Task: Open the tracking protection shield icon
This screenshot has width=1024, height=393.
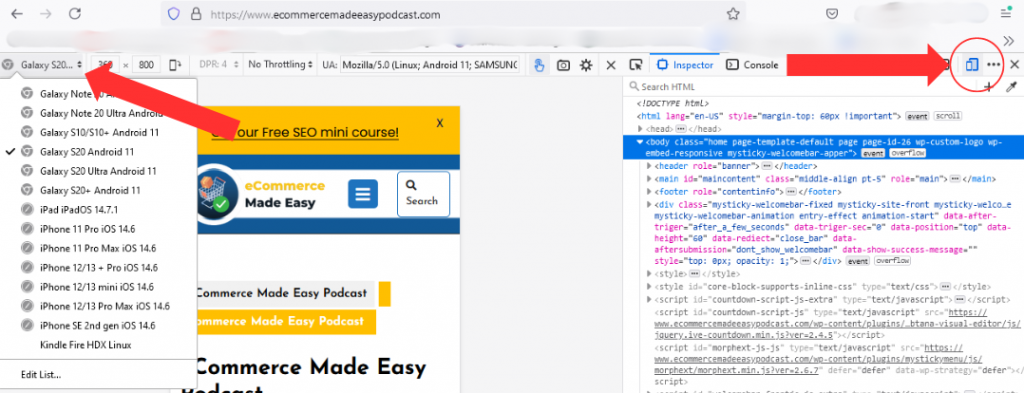Action: pos(174,14)
